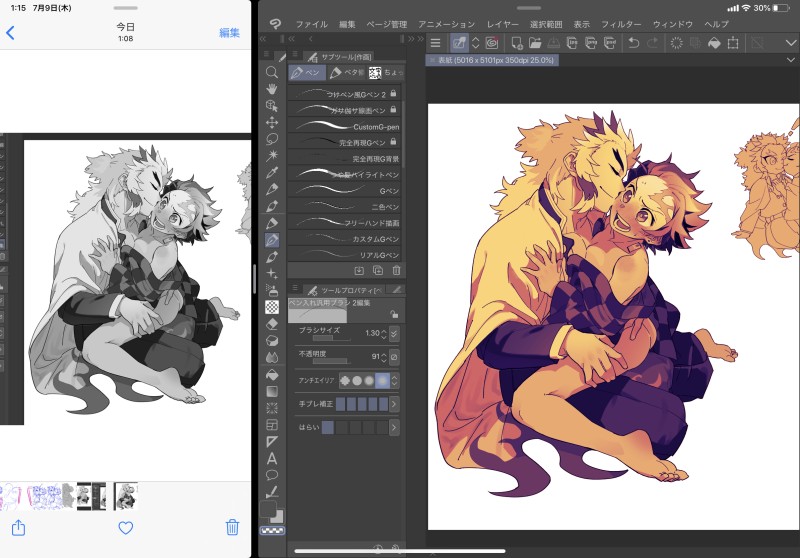Image resolution: width=800 pixels, height=558 pixels.
Task: Toggle brush size dynamics button
Action: click(x=394, y=334)
